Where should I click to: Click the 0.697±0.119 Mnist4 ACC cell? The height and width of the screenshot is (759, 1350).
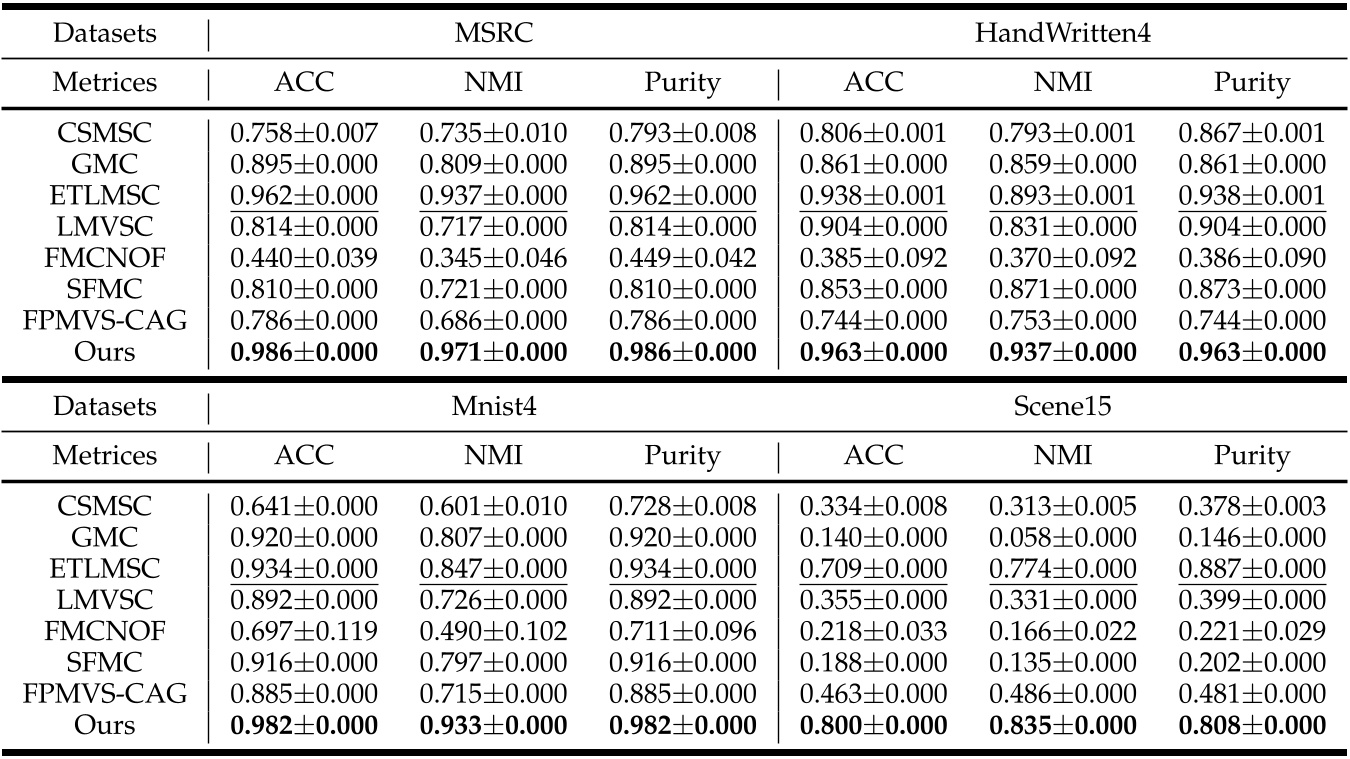304,632
